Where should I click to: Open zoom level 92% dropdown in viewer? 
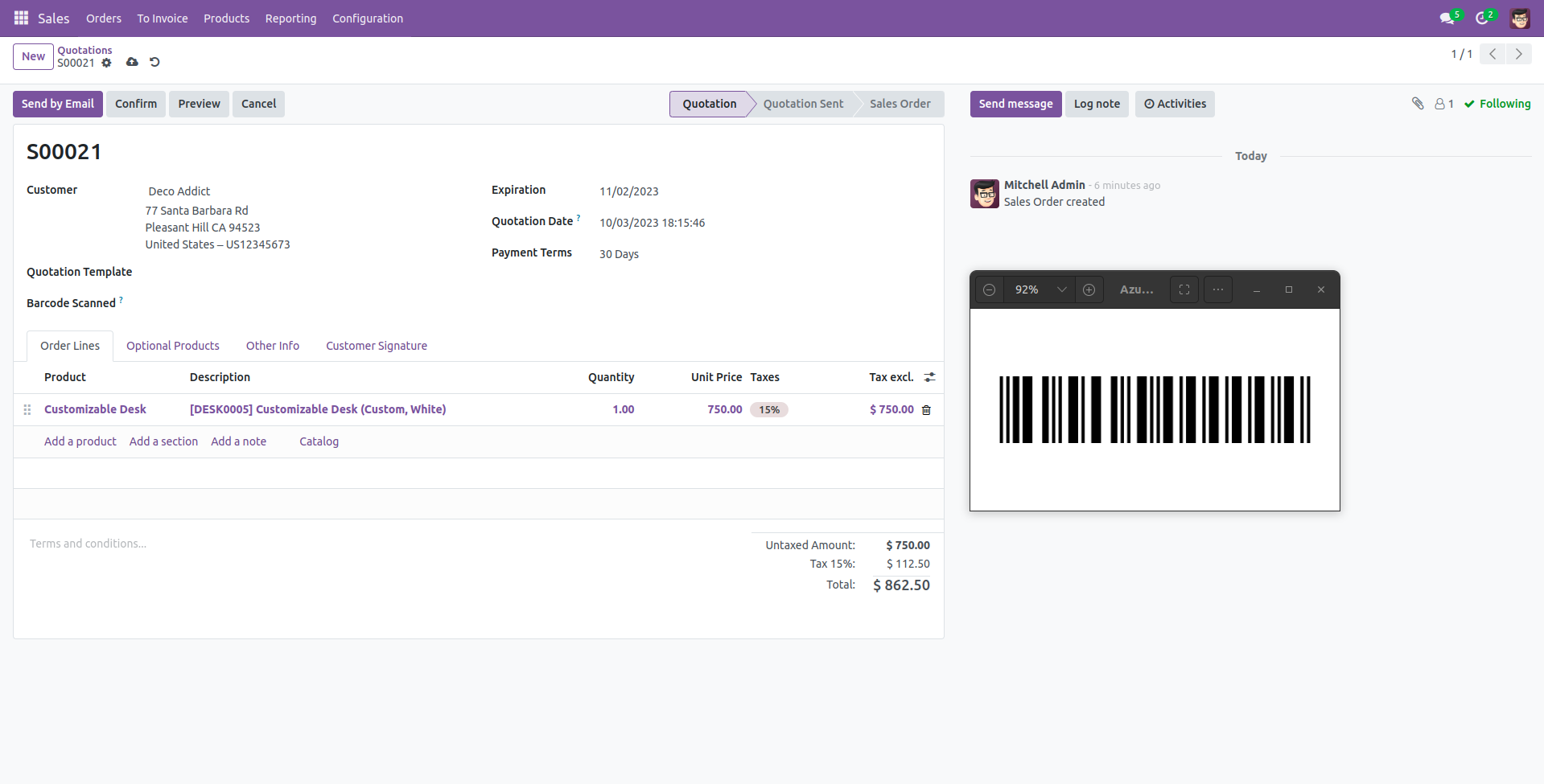[1040, 289]
